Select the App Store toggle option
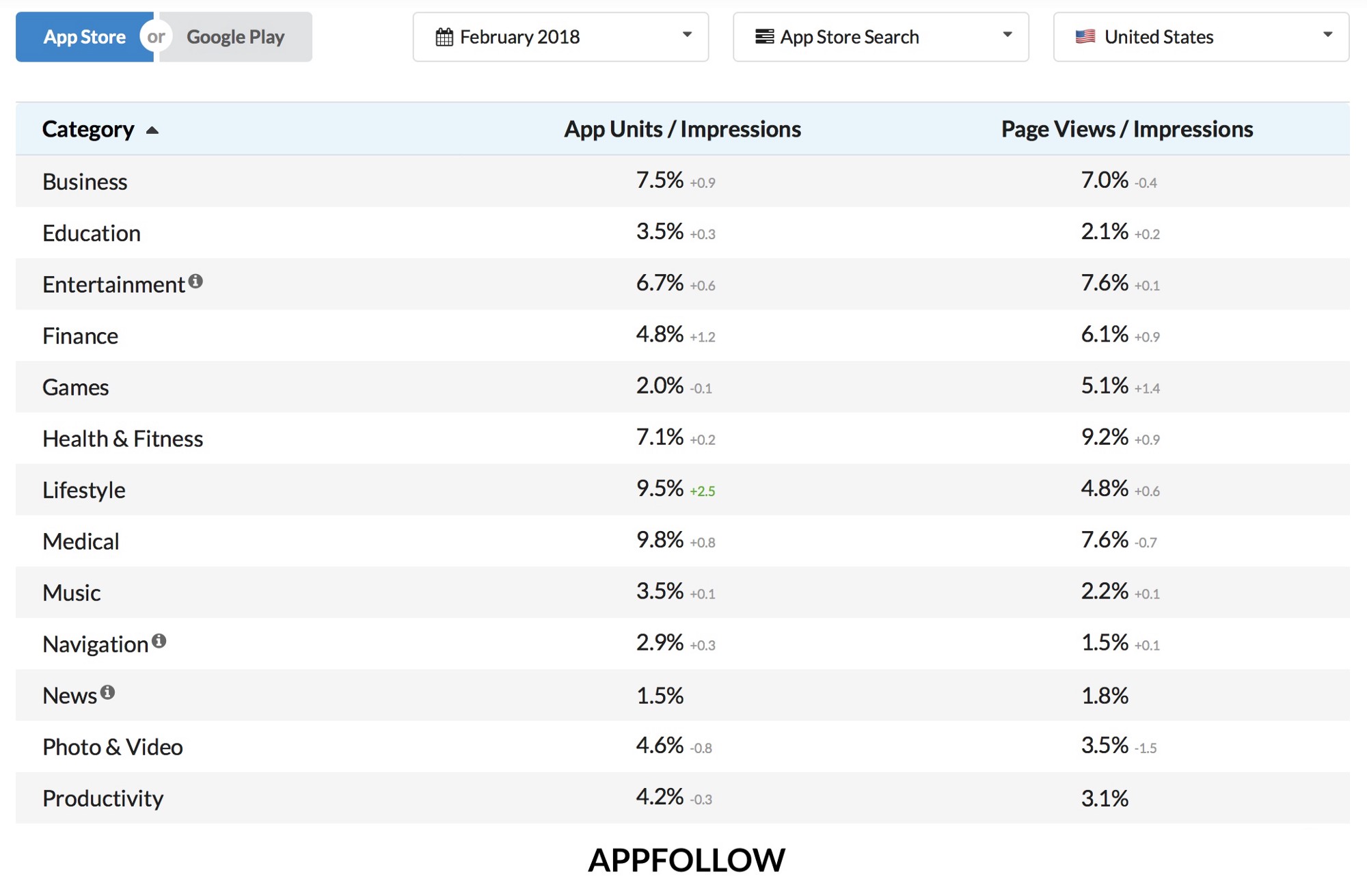This screenshot has height=896, width=1367. pos(84,37)
